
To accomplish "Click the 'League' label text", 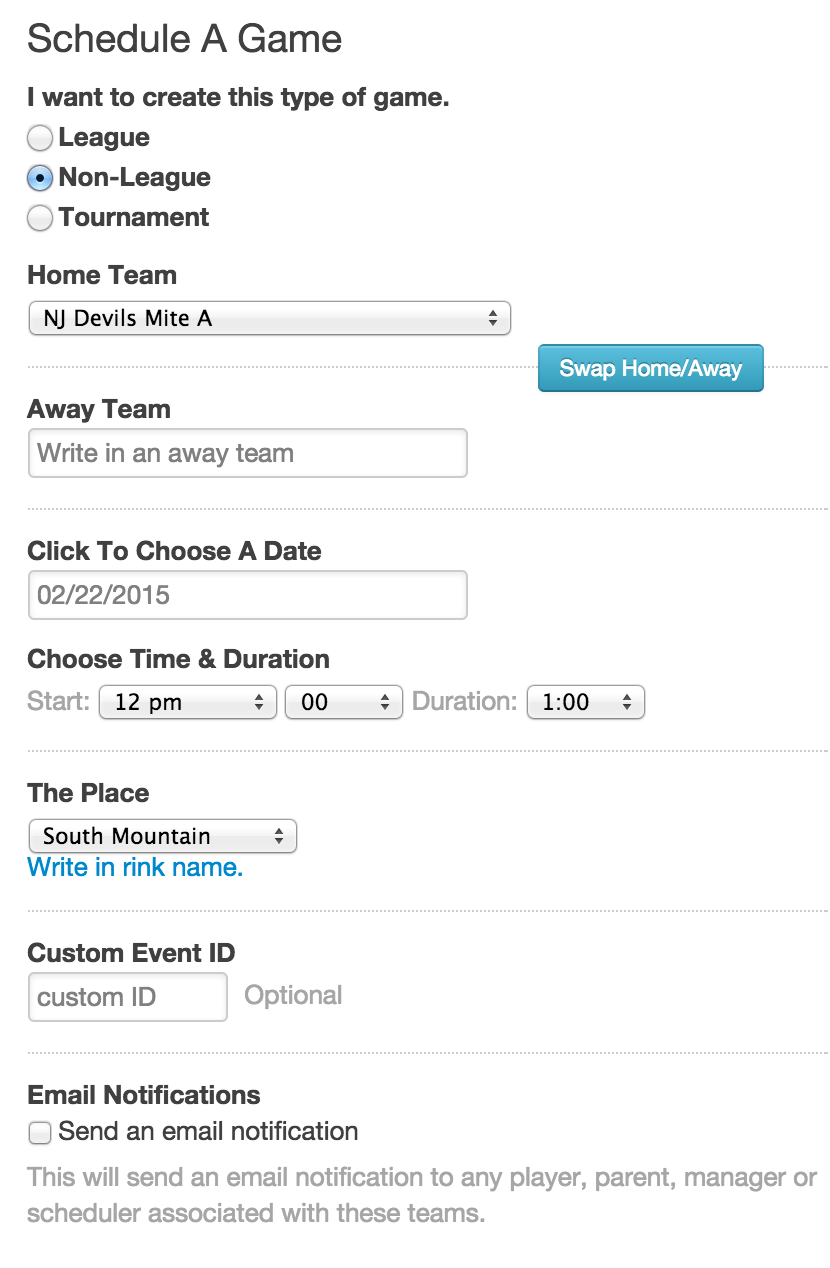I will click(x=104, y=138).
